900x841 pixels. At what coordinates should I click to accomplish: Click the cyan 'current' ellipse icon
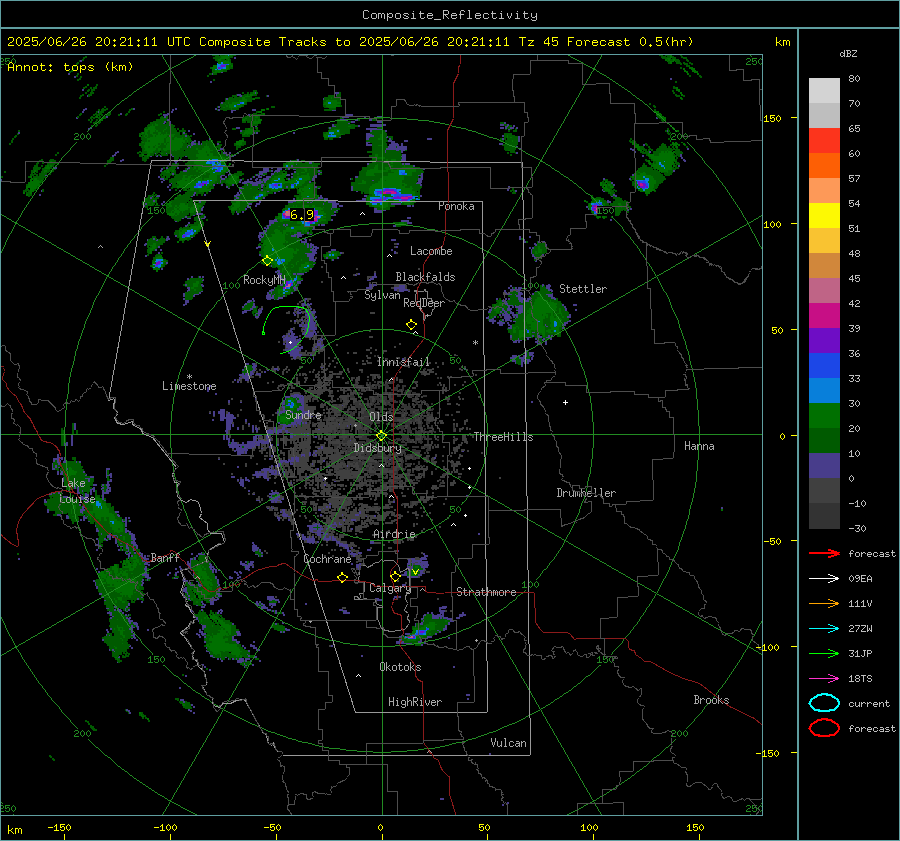tap(824, 703)
